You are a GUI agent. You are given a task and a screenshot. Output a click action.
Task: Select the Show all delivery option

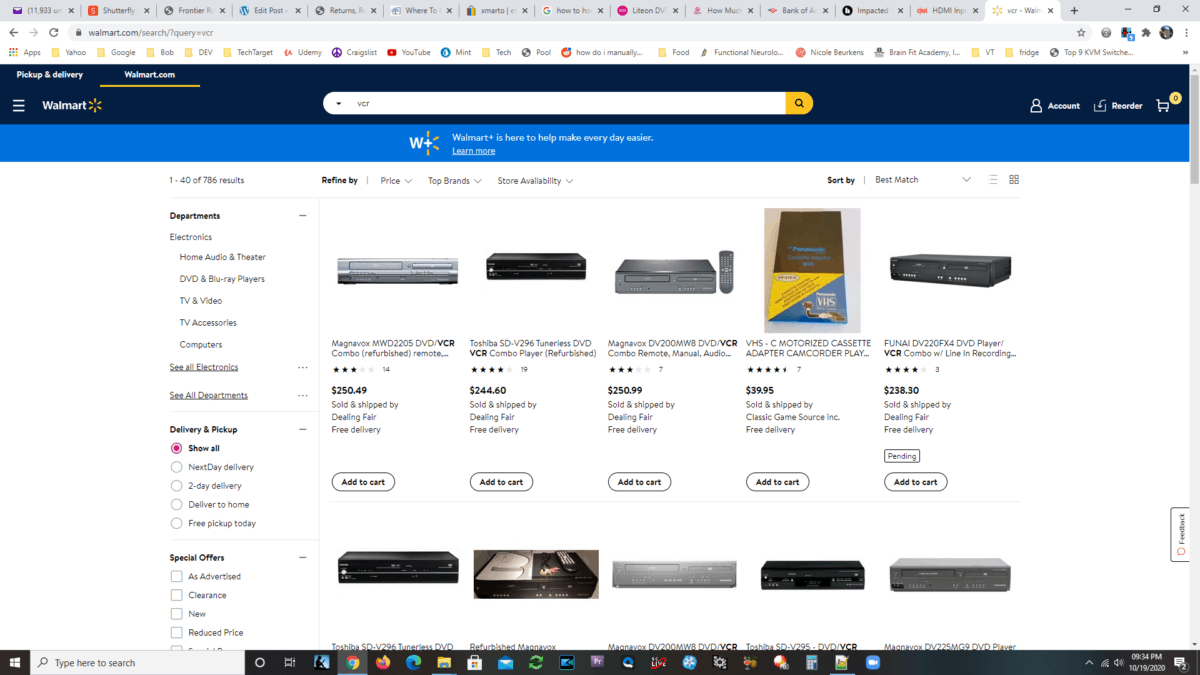177,448
